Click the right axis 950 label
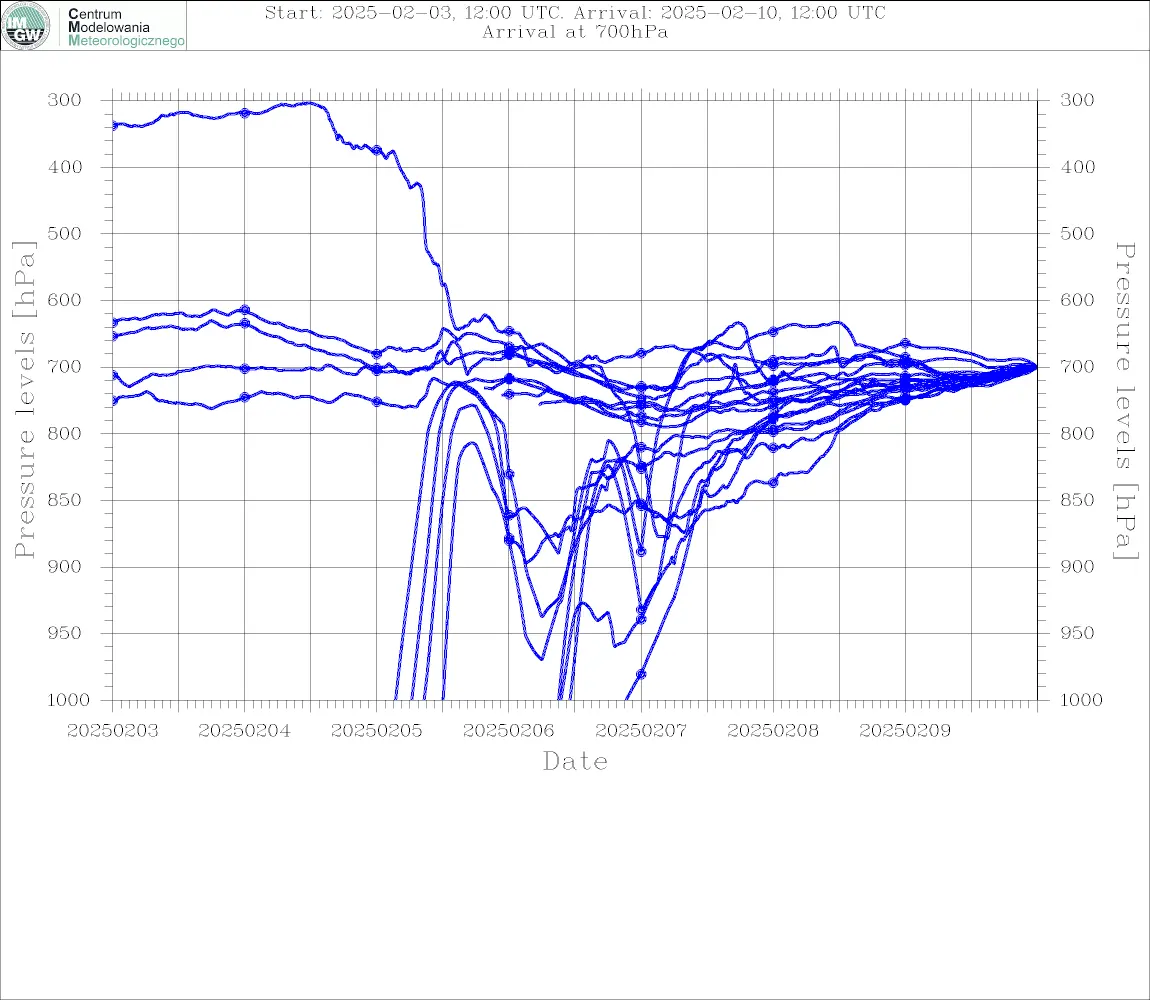The height and width of the screenshot is (1000, 1150). click(1077, 632)
